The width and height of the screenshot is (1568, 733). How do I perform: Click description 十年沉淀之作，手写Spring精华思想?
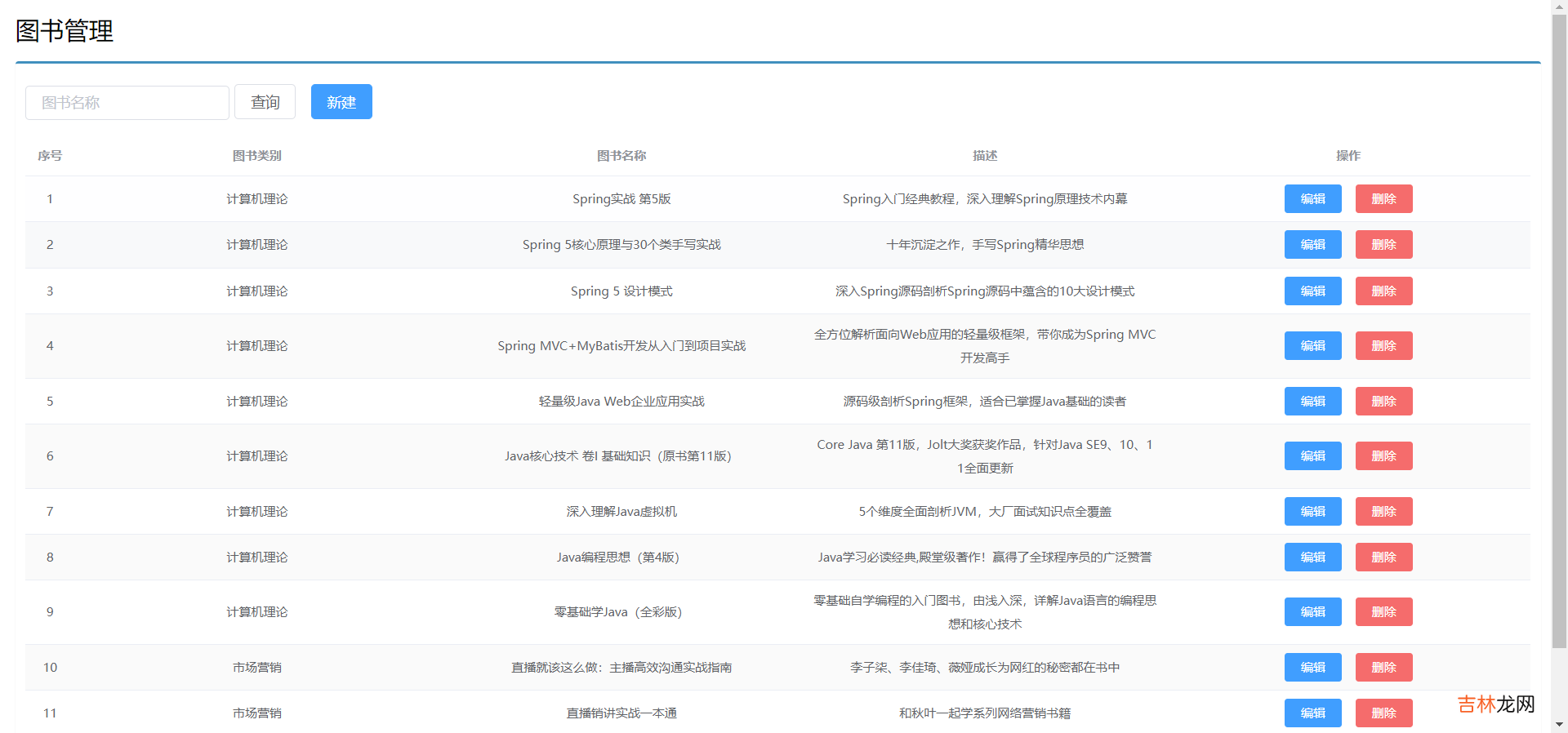[x=985, y=245]
